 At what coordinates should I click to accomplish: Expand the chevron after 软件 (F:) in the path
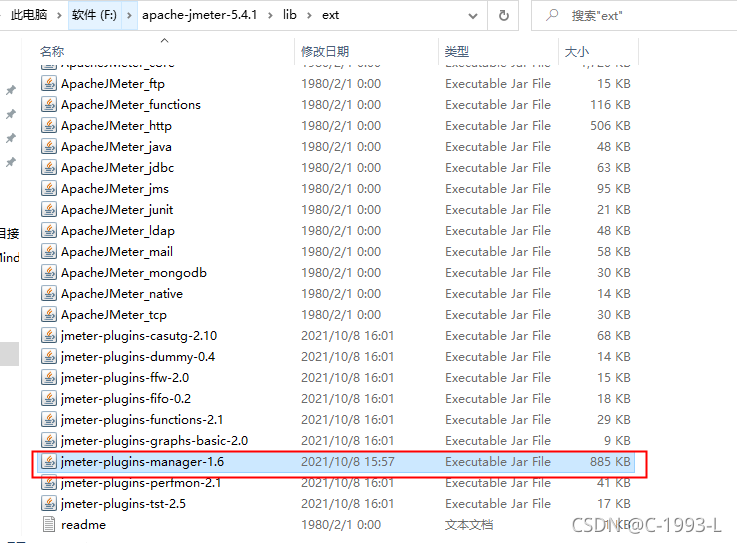tap(129, 16)
